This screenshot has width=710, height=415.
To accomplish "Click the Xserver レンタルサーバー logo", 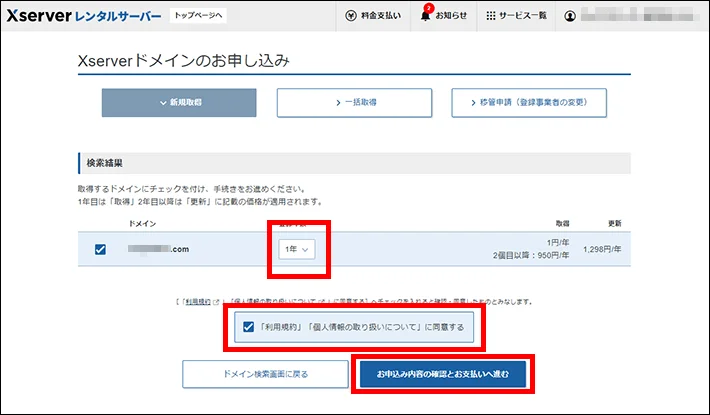I will (84, 16).
